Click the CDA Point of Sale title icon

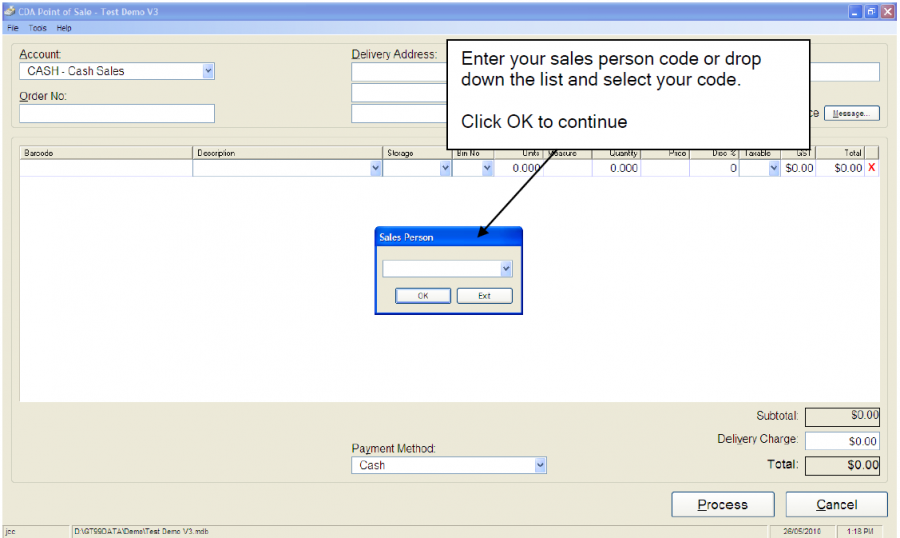click(x=9, y=11)
